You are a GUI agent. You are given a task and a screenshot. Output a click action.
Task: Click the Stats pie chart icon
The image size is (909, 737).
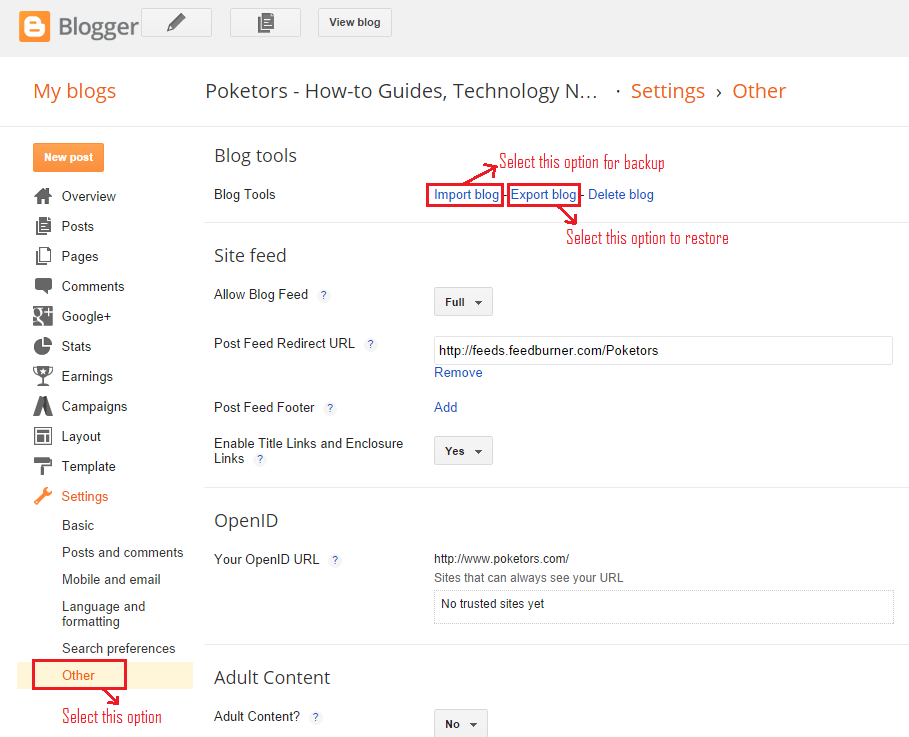[43, 346]
